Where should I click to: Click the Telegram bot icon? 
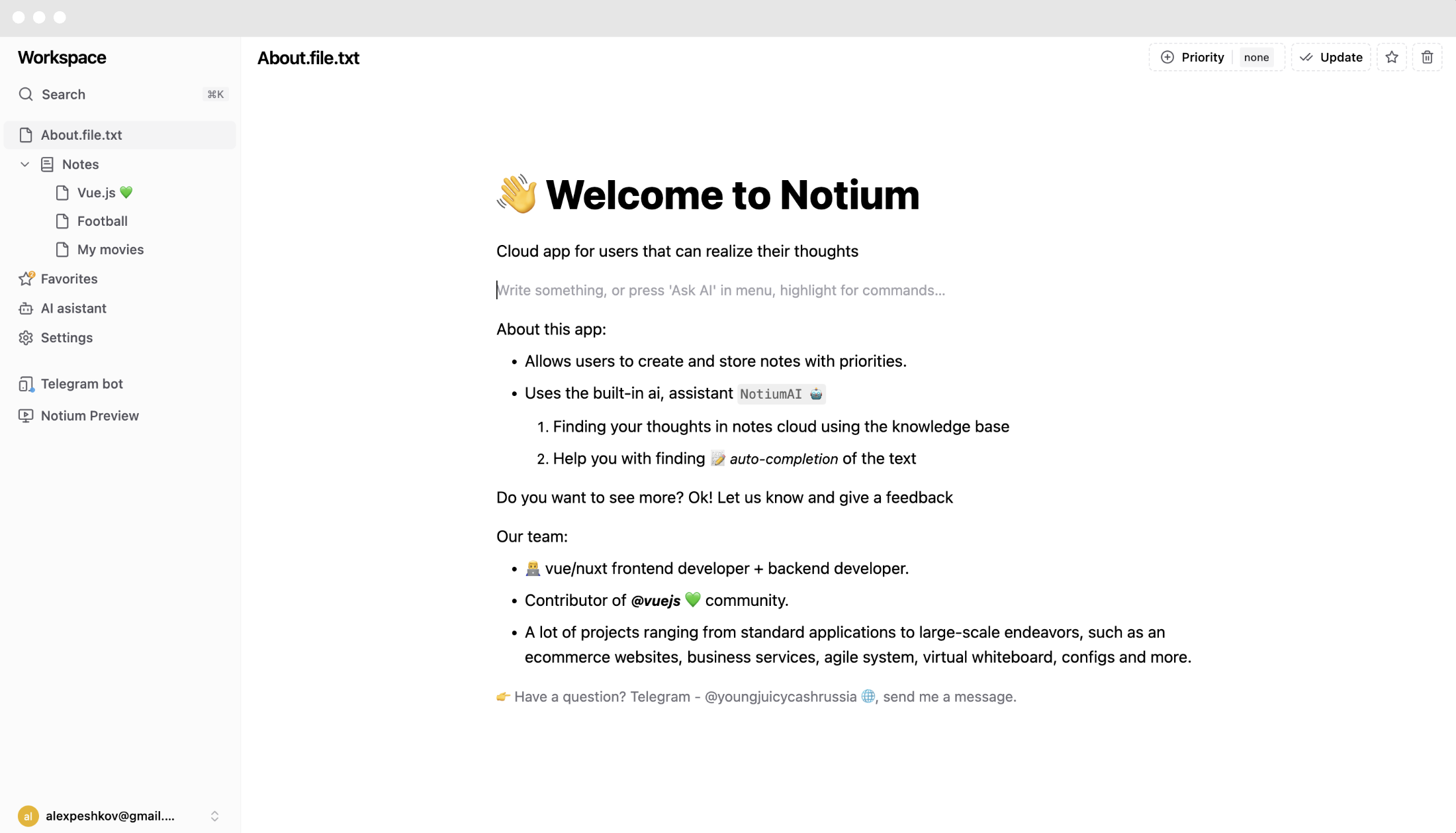[x=26, y=384]
